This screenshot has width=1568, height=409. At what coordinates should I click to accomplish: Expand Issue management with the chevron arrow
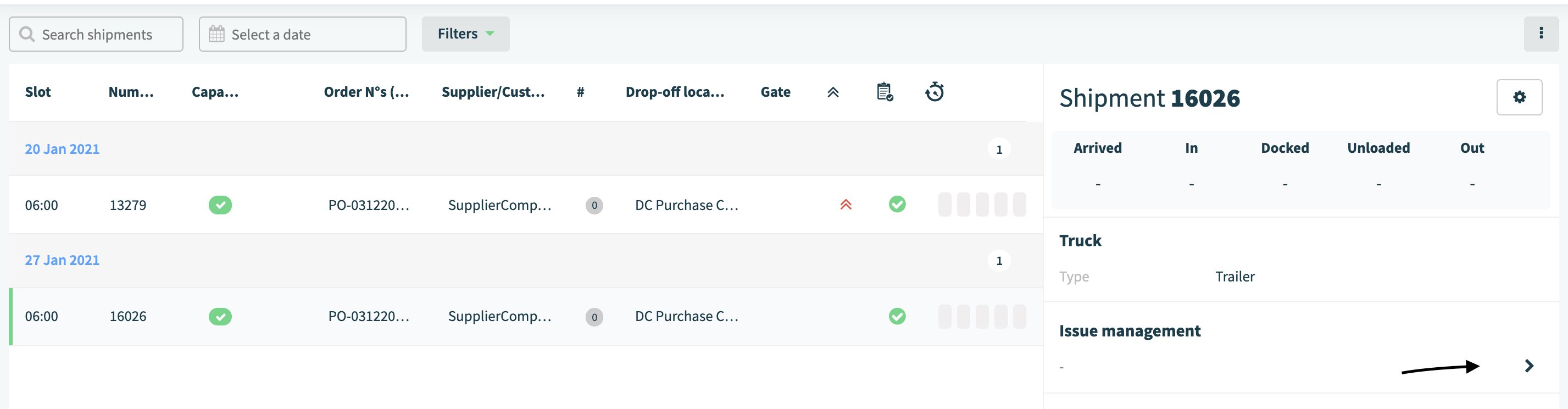coord(1528,366)
